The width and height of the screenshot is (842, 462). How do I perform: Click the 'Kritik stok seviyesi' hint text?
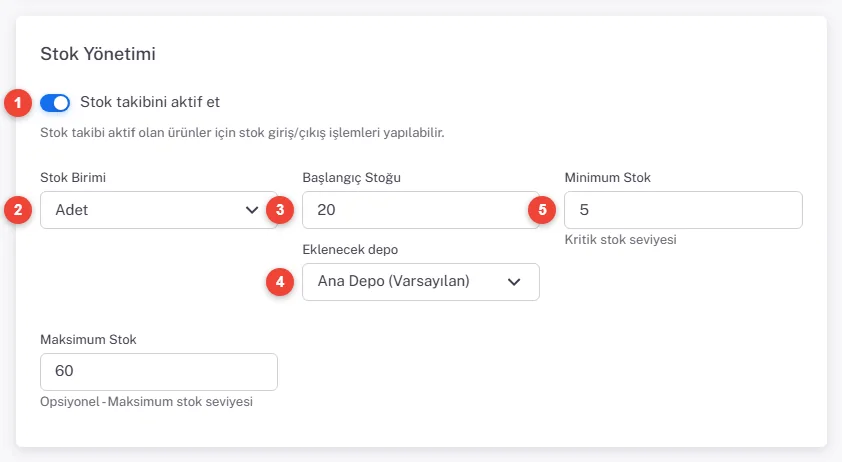click(x=620, y=240)
